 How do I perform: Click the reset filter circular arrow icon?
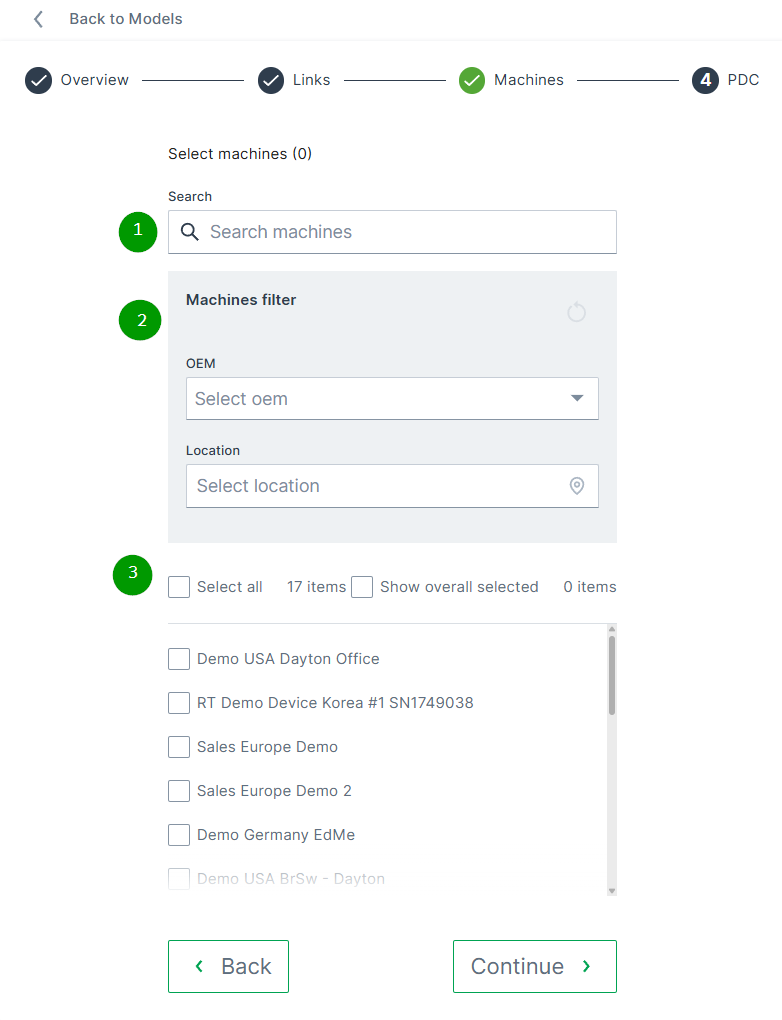click(576, 313)
